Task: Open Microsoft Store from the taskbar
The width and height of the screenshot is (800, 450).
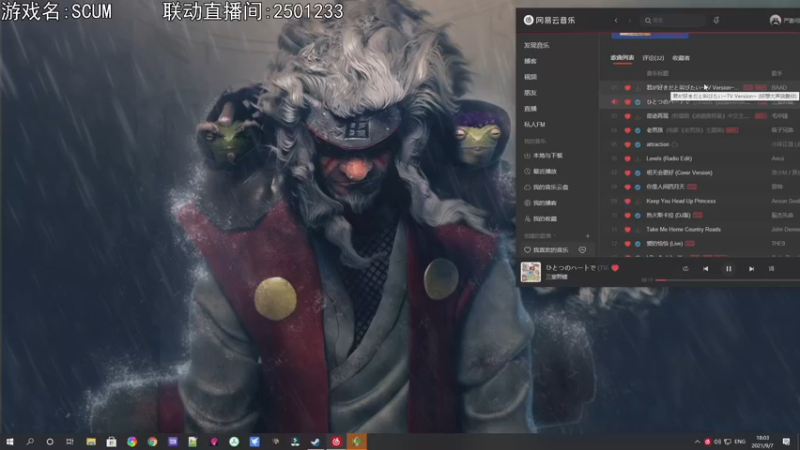Action: [111, 442]
